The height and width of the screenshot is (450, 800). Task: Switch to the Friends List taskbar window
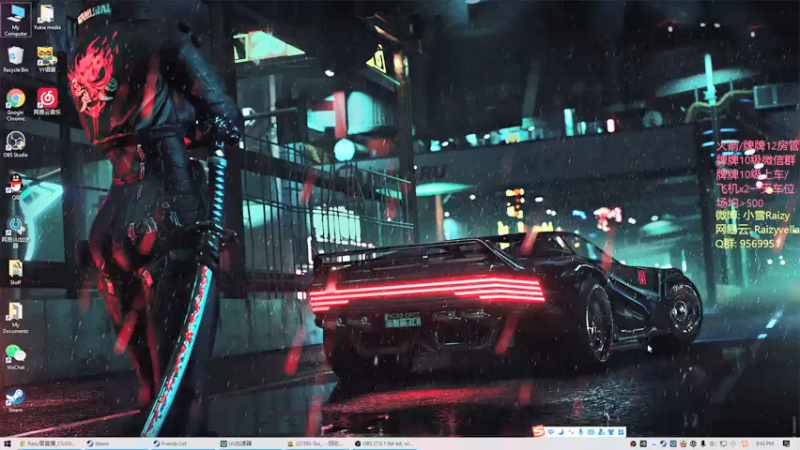point(182,444)
